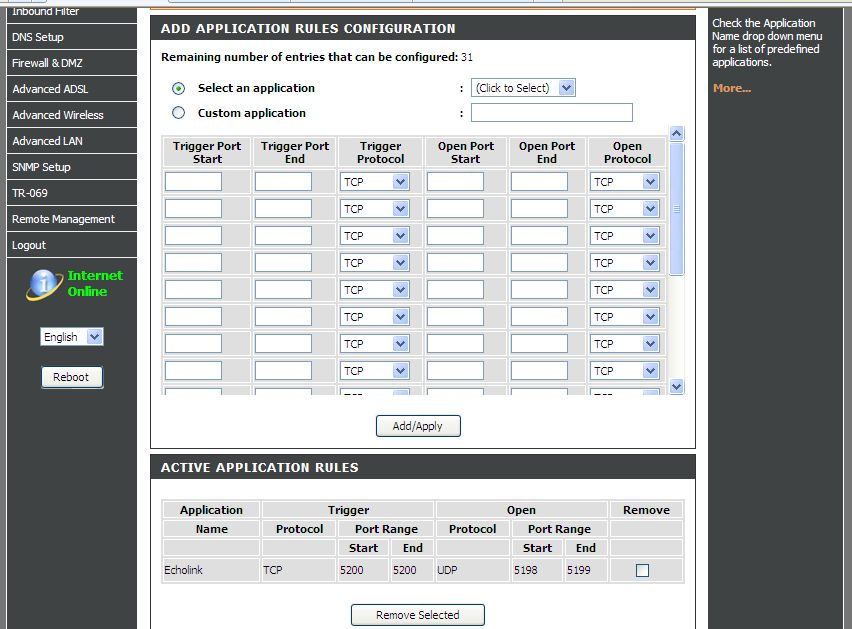The image size is (852, 629).
Task: Go to Firewall & DMZ page
Action: point(72,63)
